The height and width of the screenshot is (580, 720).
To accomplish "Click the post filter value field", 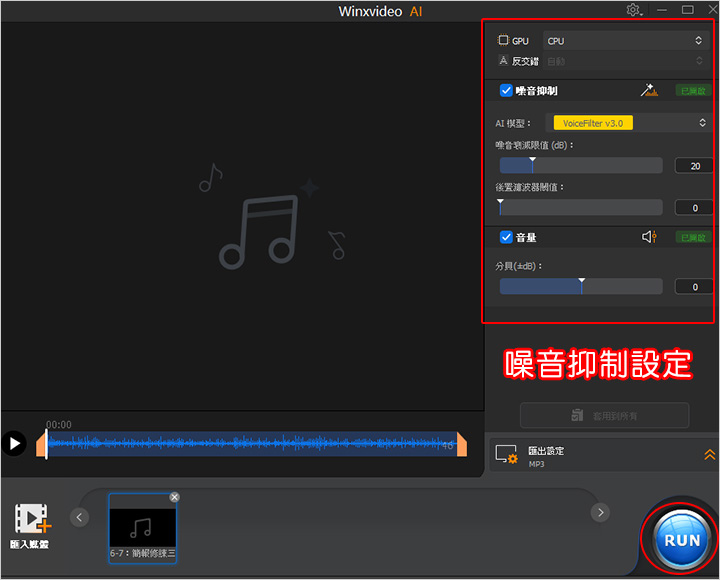I will point(694,208).
